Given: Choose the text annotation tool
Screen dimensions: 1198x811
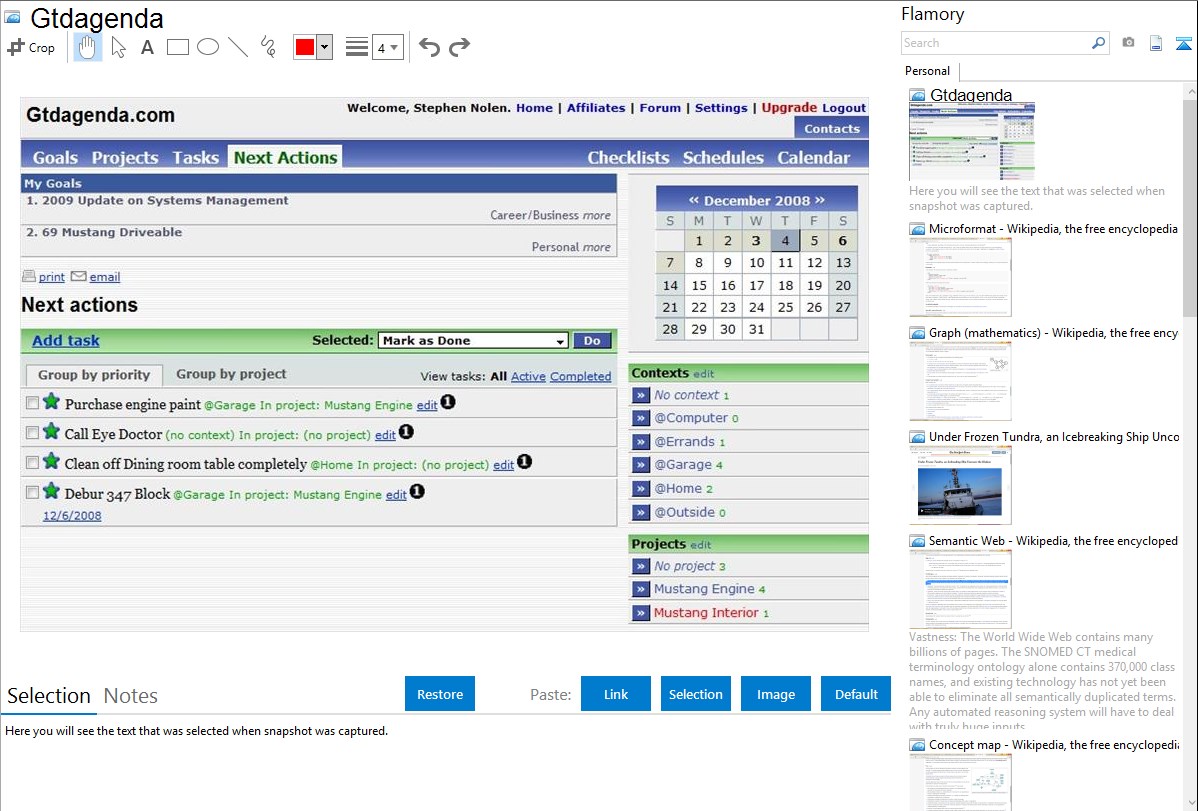Looking at the screenshot, I should (147, 47).
